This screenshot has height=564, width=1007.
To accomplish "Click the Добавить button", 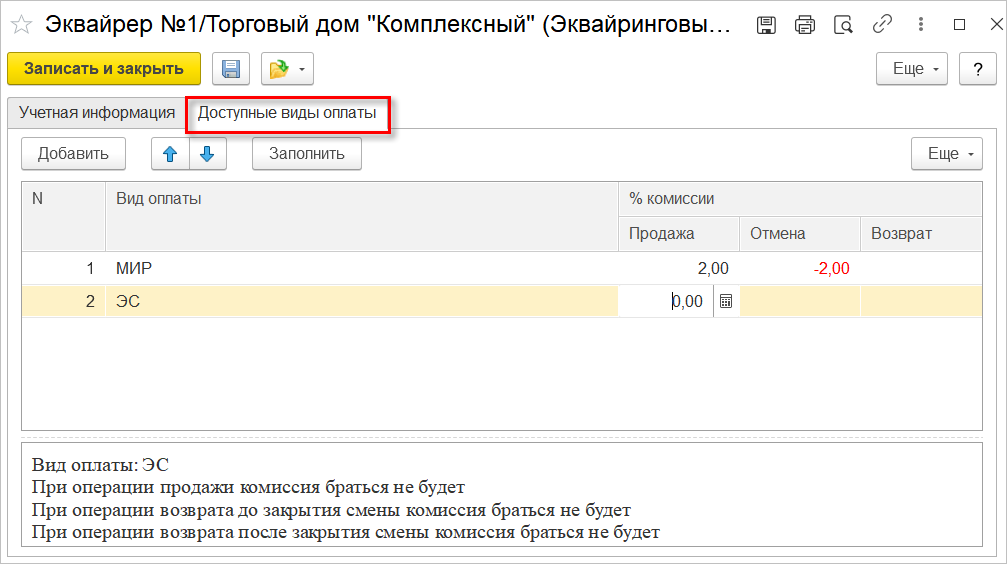I will pyautogui.click(x=73, y=154).
